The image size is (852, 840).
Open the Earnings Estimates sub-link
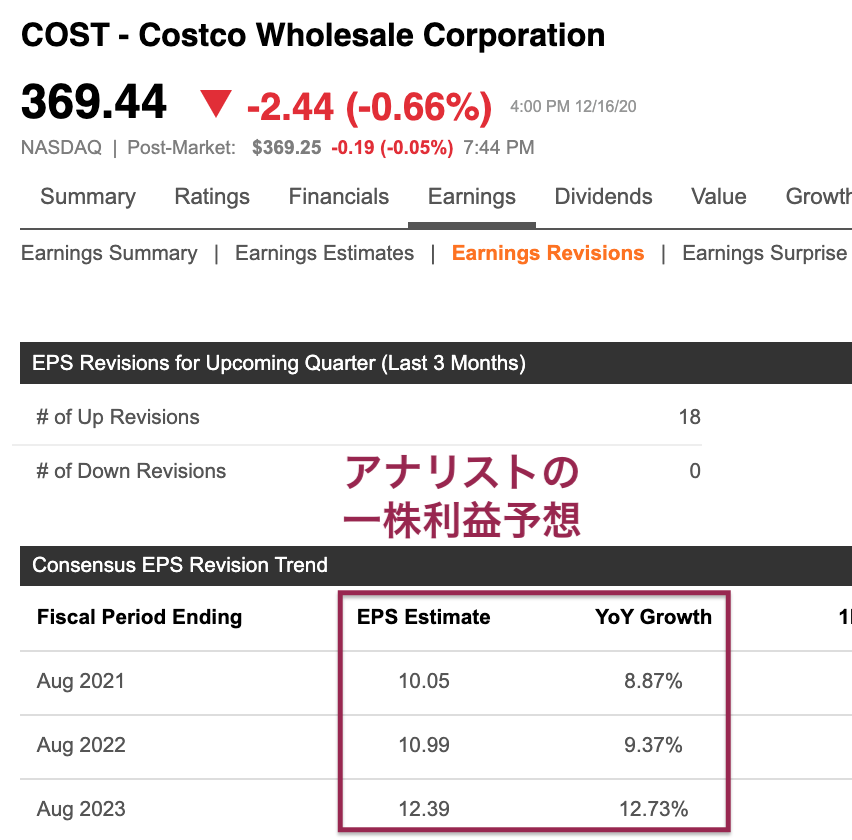(324, 253)
